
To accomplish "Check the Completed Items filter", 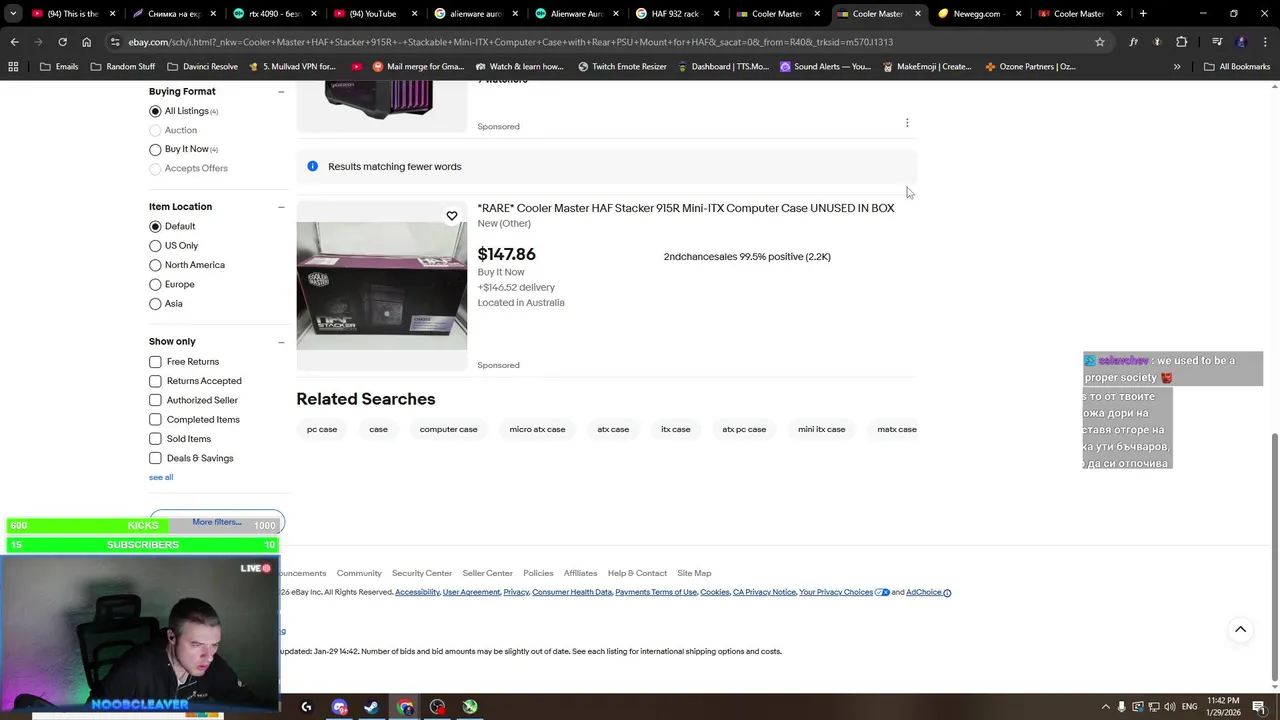I will click(x=155, y=420).
